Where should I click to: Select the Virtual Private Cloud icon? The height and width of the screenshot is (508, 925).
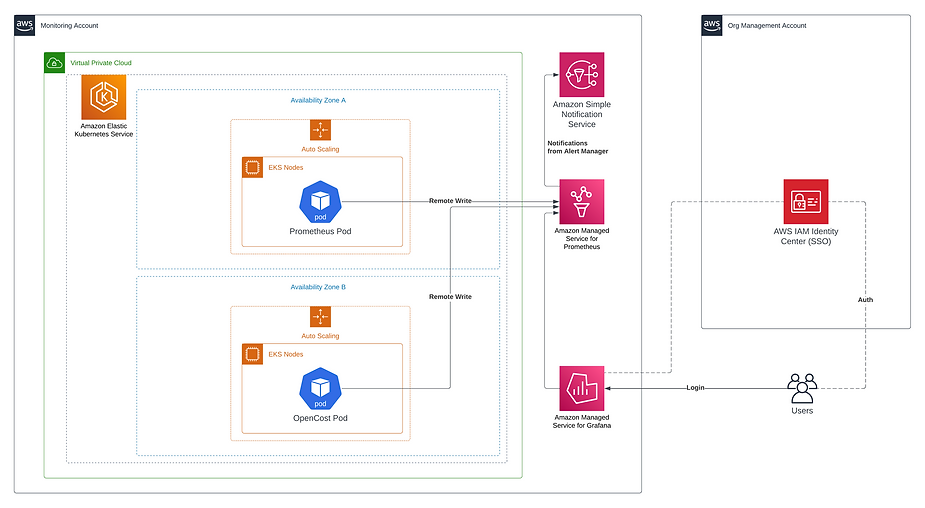54,63
